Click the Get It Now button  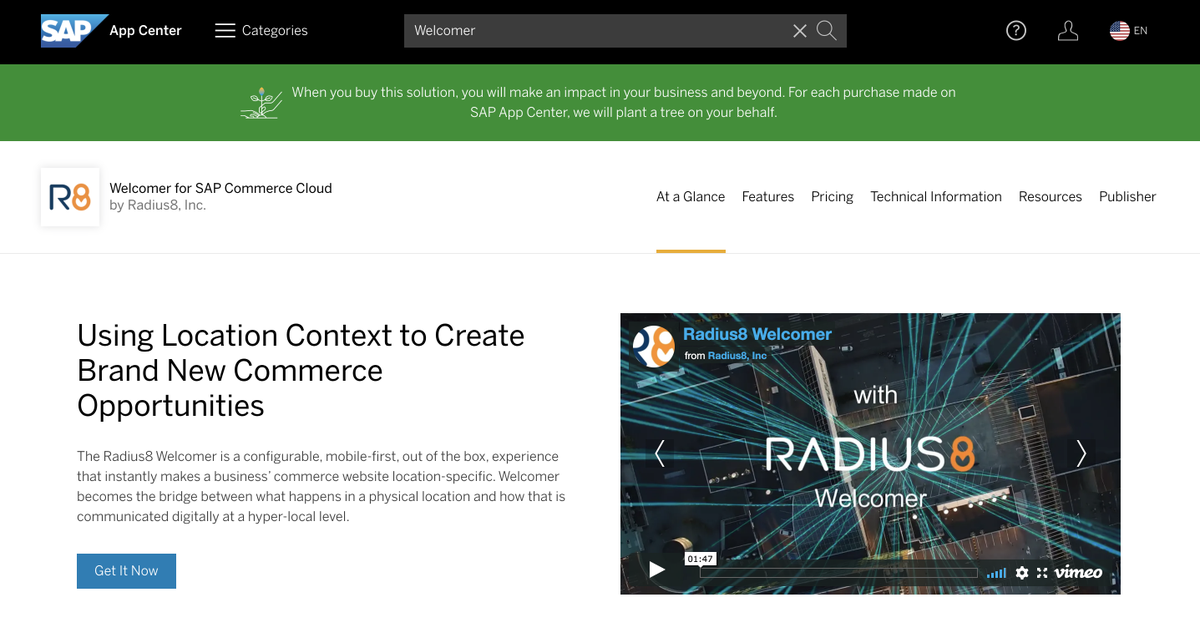[126, 570]
